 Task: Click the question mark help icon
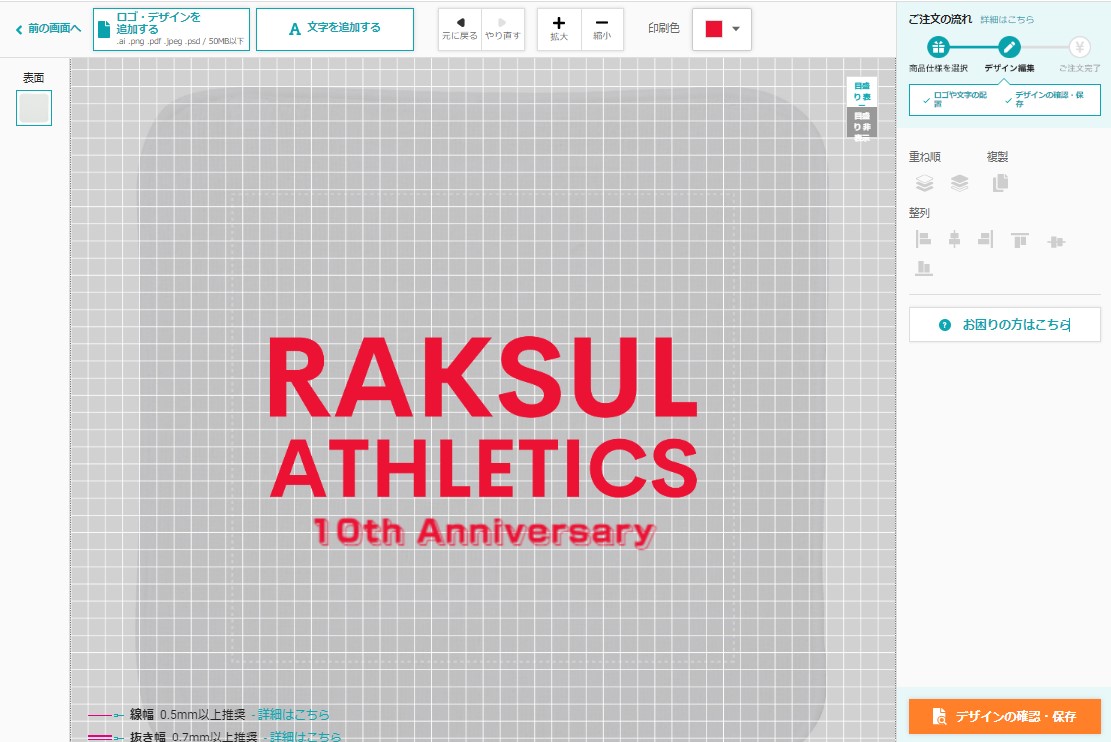click(x=944, y=325)
